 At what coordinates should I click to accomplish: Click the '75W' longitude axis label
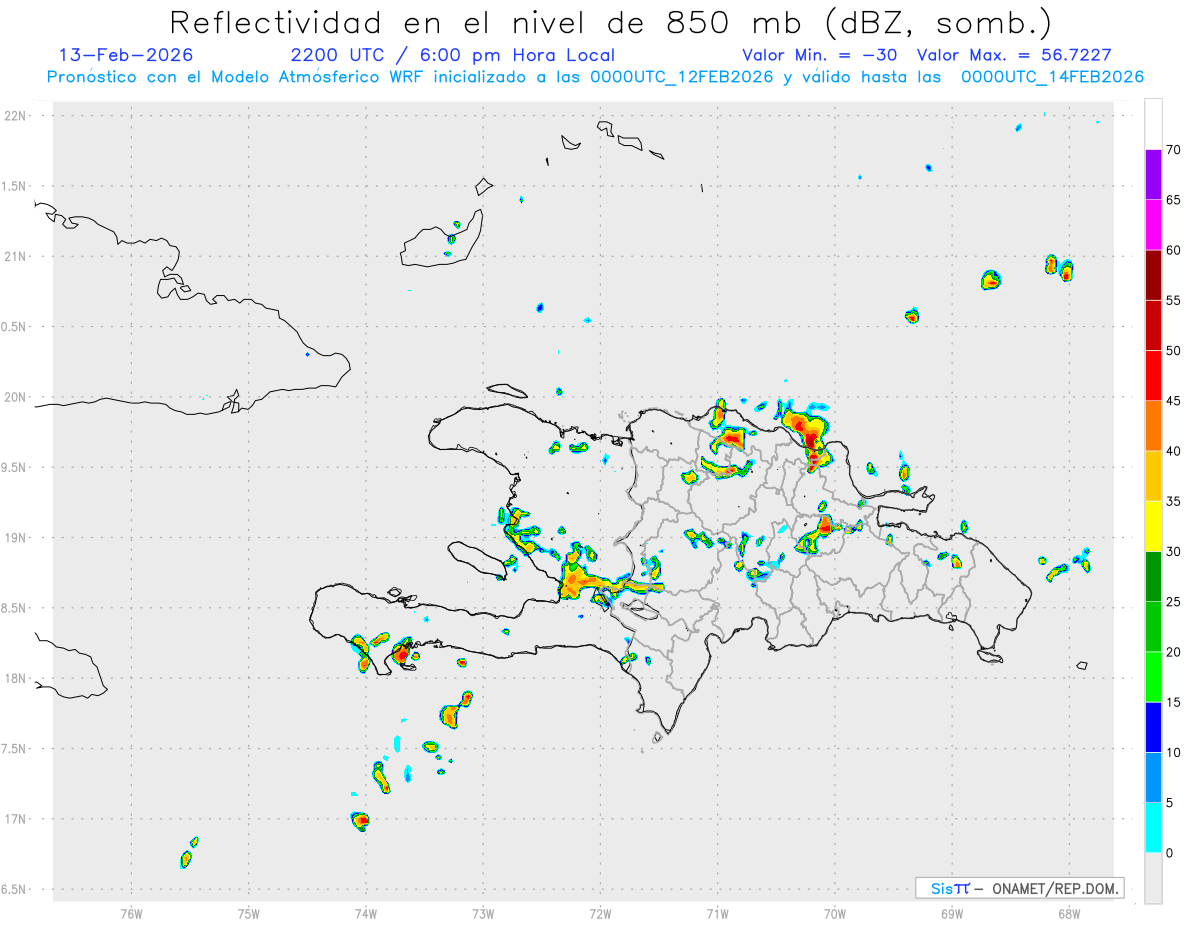coord(248,913)
